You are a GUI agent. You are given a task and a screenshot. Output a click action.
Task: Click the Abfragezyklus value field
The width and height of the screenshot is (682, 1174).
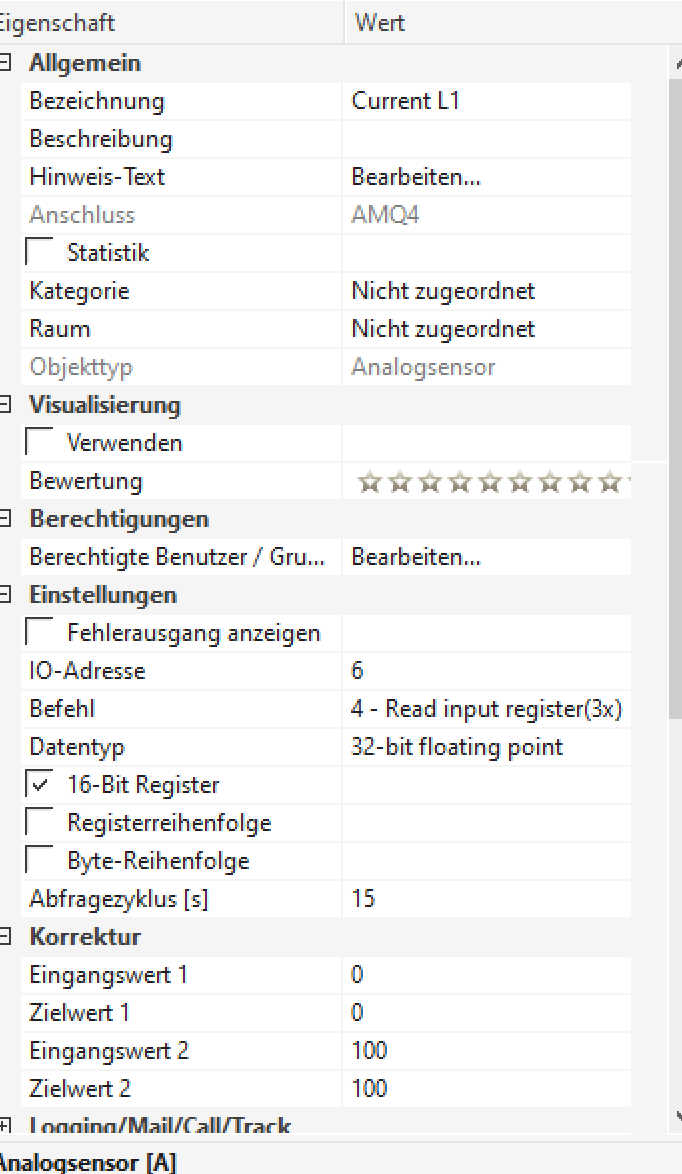coord(486,899)
